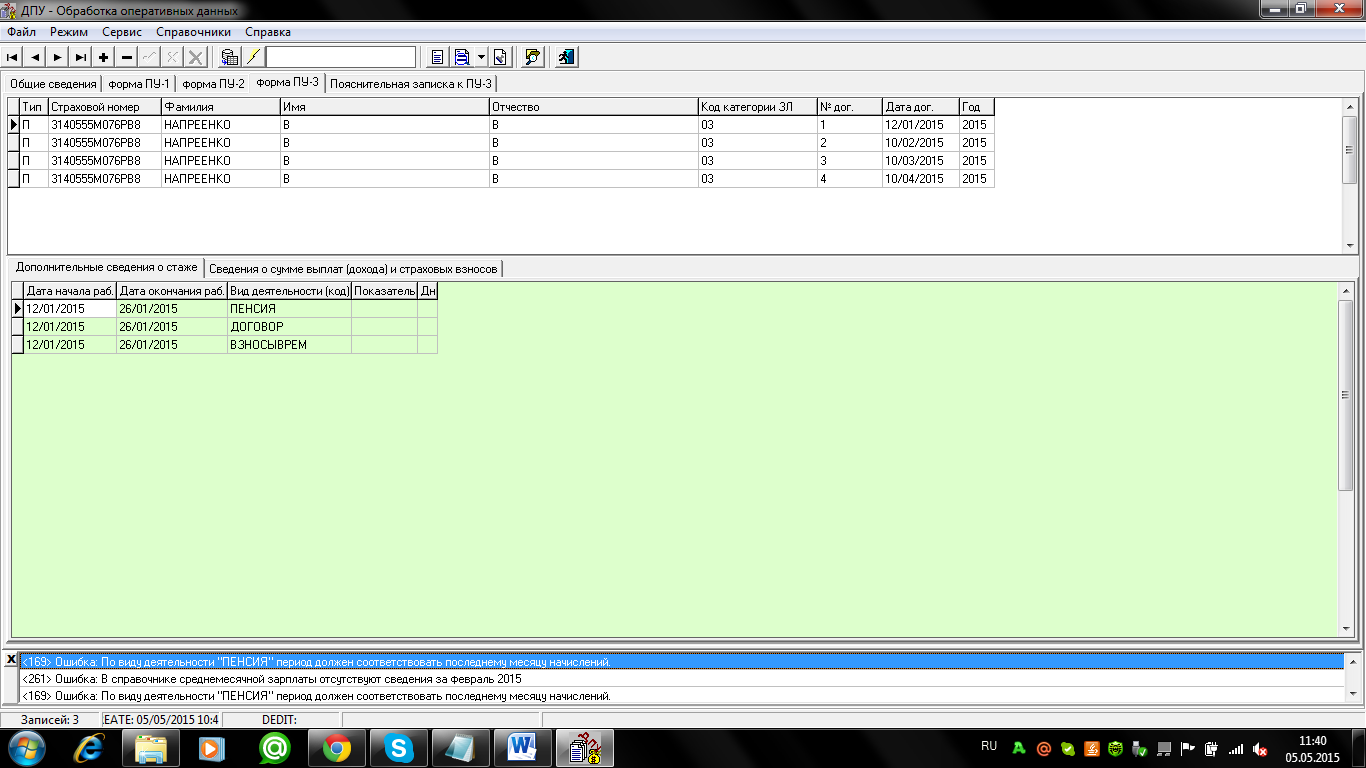Jump to the last record in the navigator
Viewport: 1366px width, 768px height.
click(x=81, y=57)
